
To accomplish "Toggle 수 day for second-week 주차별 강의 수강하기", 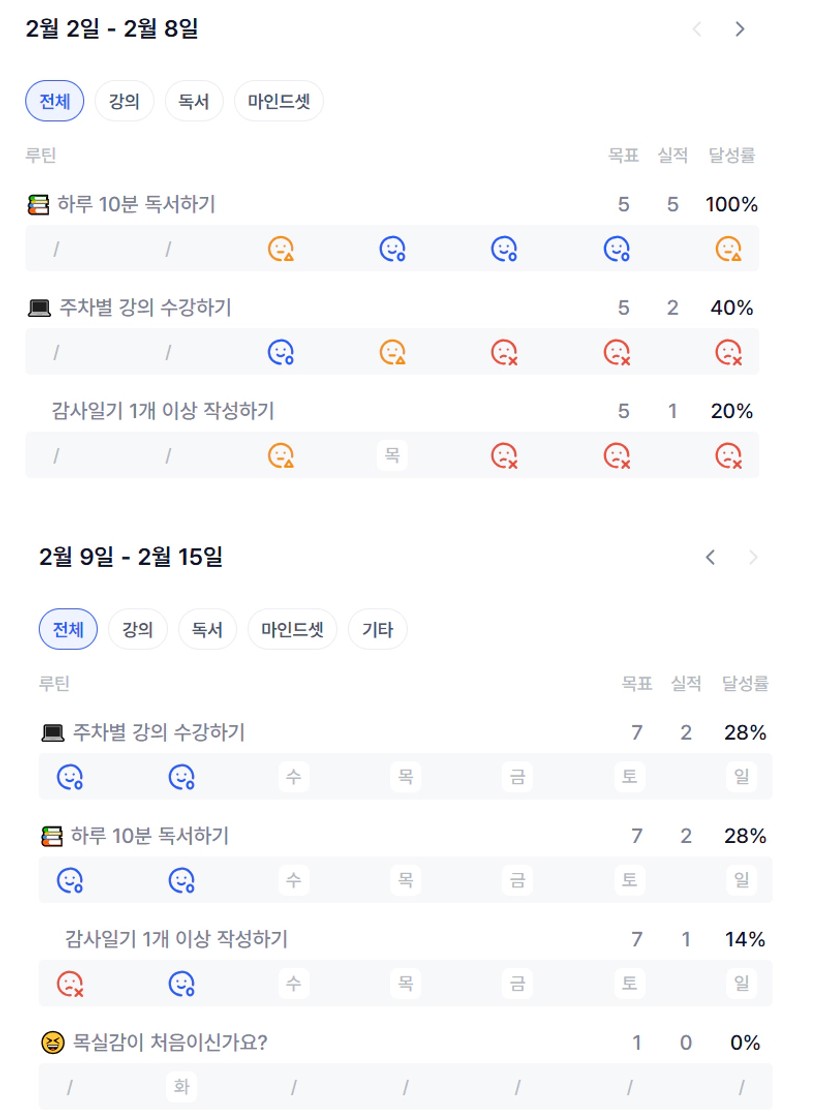I will [x=293, y=777].
